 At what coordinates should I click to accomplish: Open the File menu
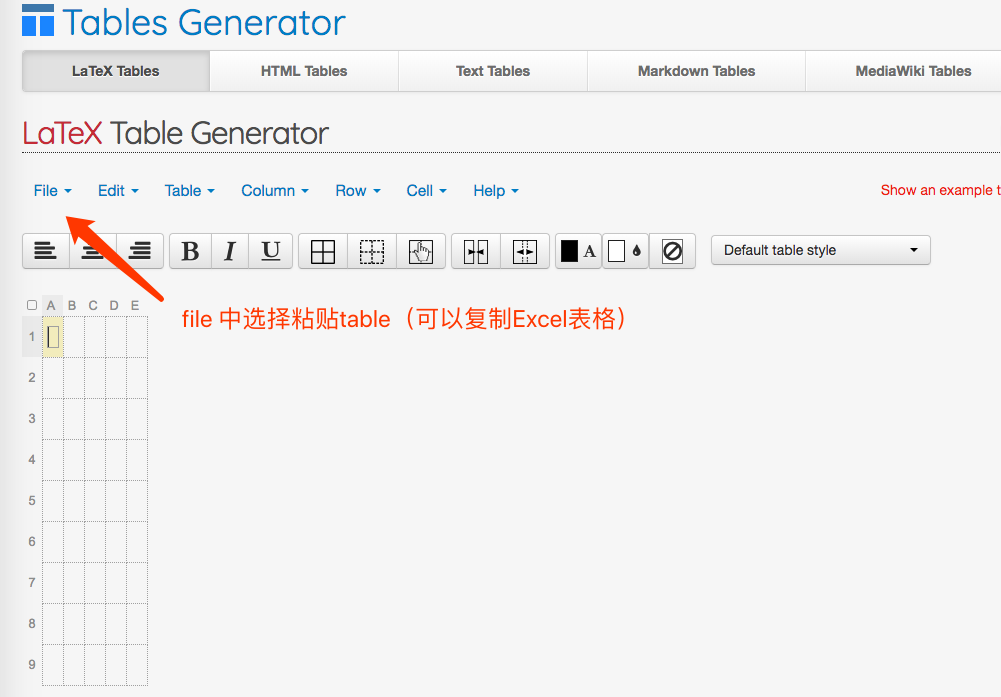click(x=52, y=190)
